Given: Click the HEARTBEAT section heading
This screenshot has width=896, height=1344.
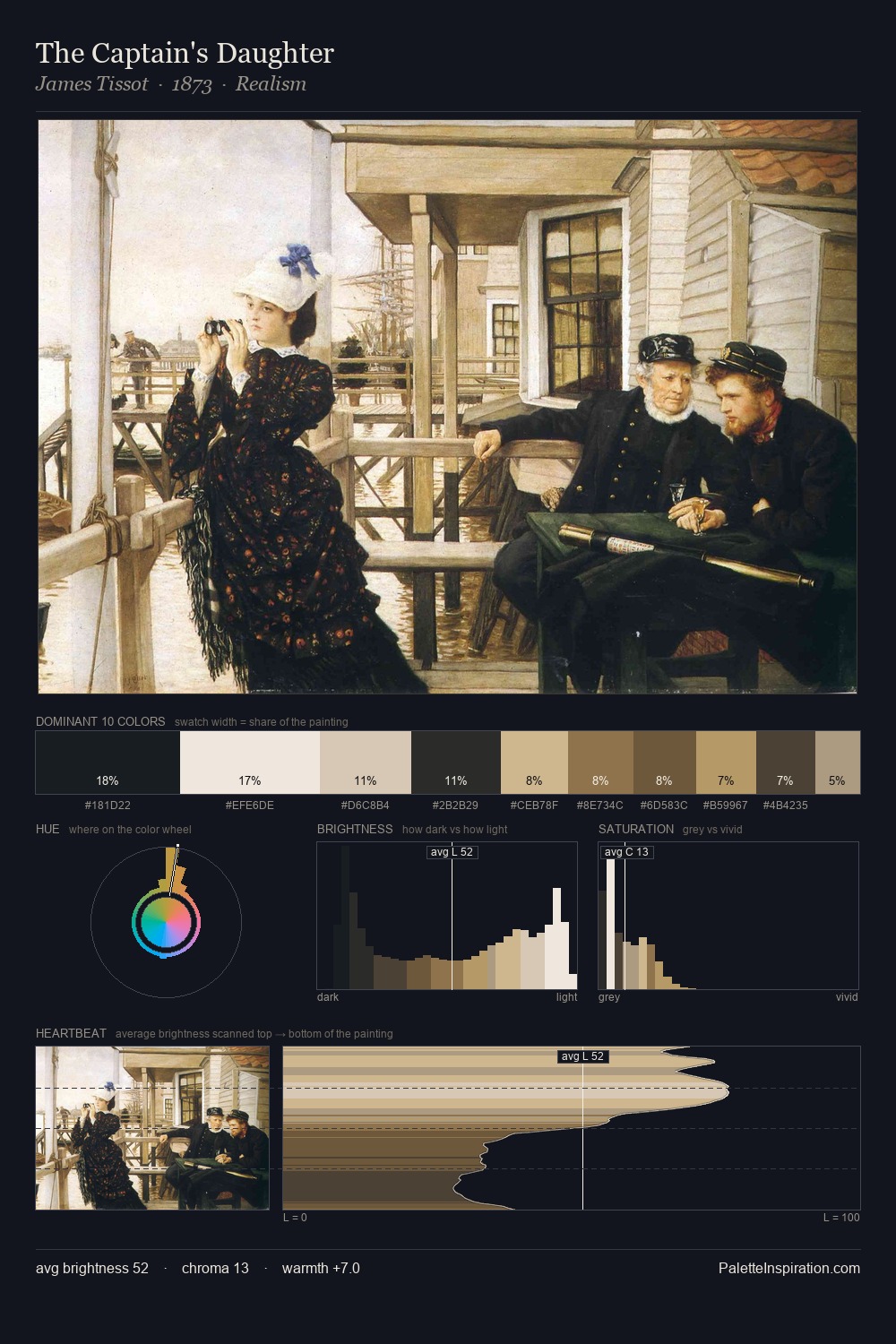Looking at the screenshot, I should [x=71, y=1033].
